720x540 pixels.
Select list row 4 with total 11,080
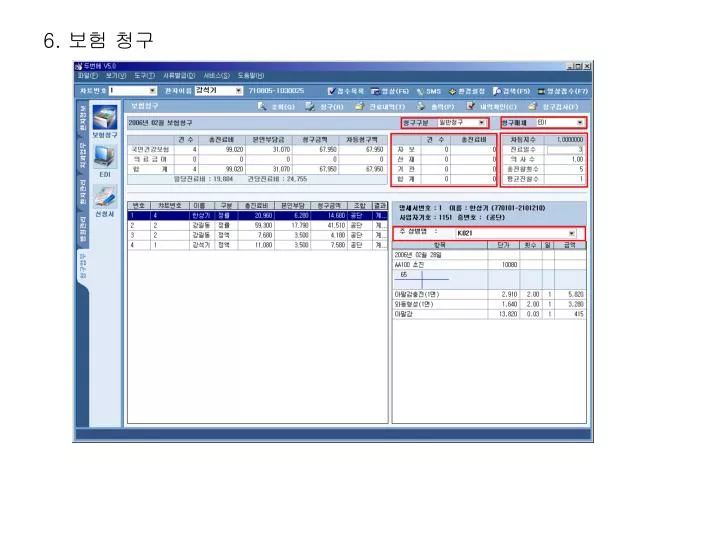coord(257,245)
